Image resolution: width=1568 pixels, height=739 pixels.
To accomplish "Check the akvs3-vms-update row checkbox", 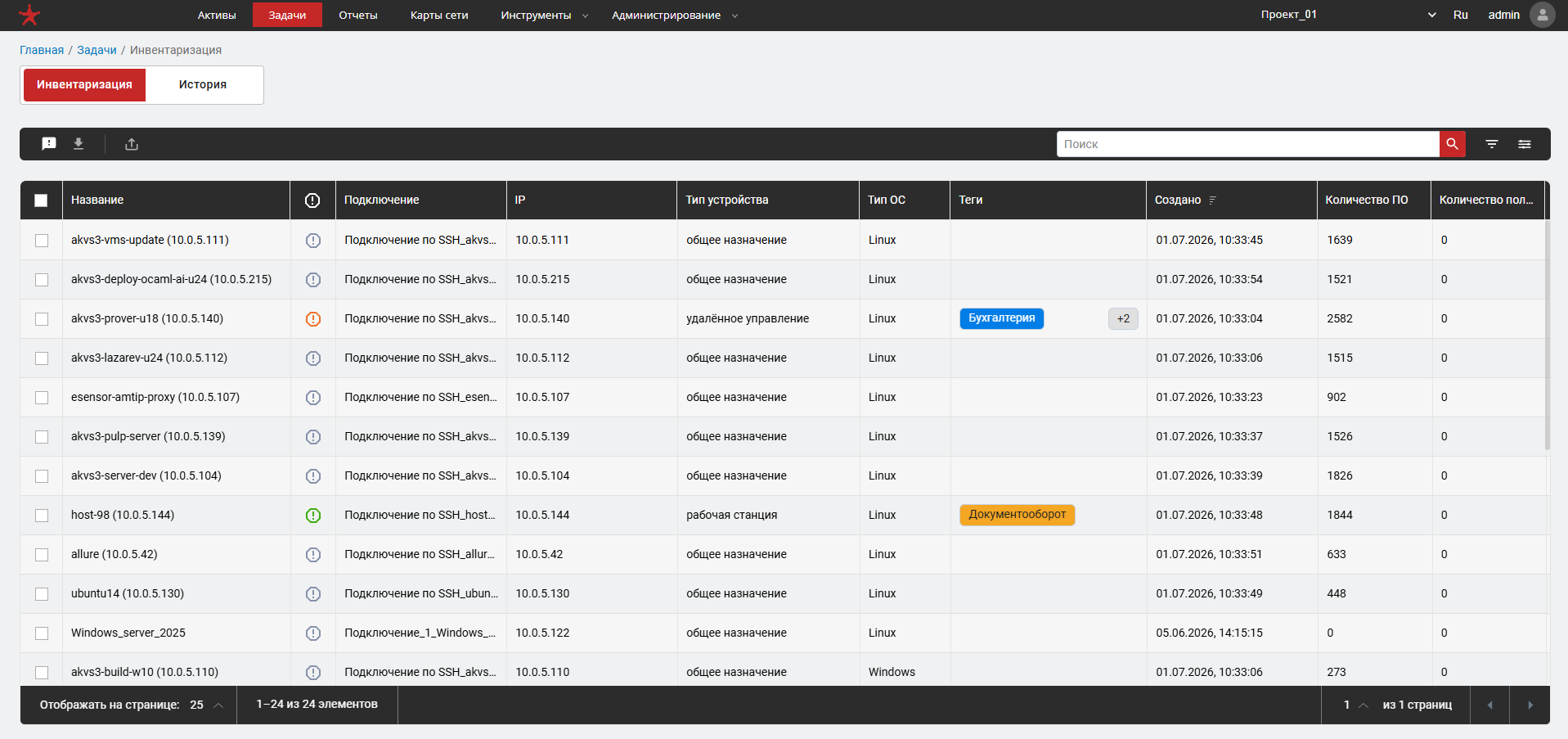I will coord(42,241).
